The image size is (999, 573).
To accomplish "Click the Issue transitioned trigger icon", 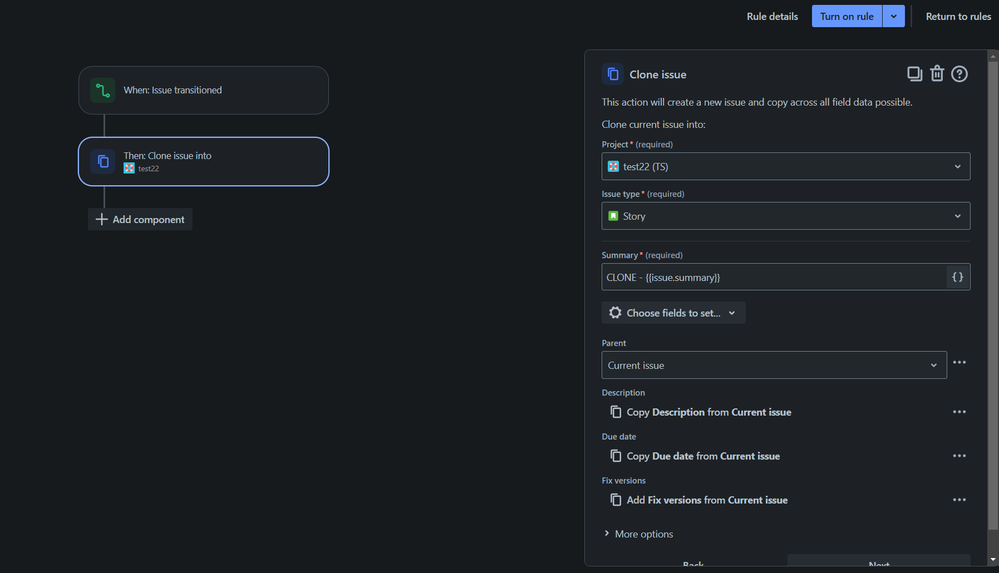I will click(103, 91).
